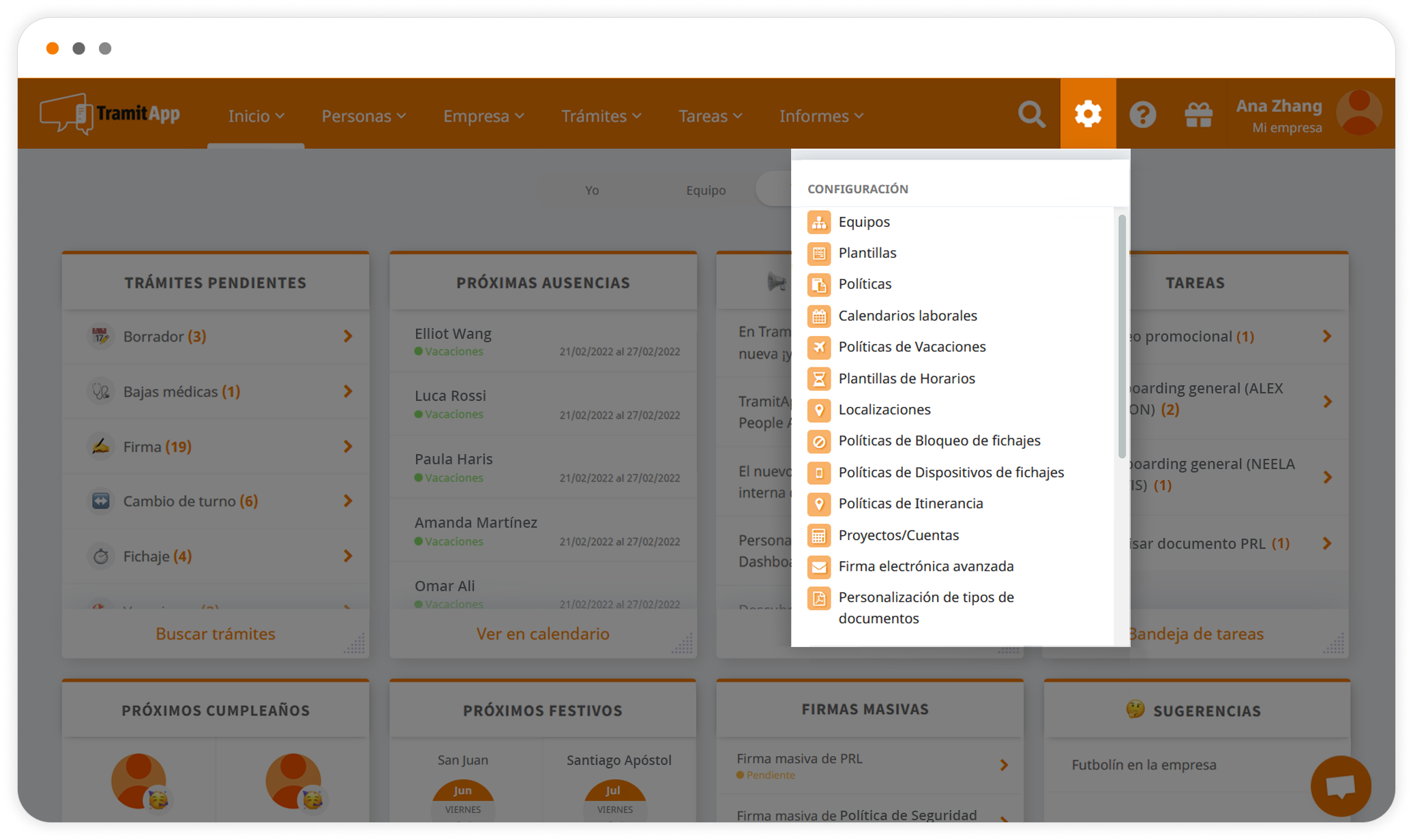Click the Firma electrónica avanzada envelope icon
Viewport: 1413px width, 840px height.
818,567
